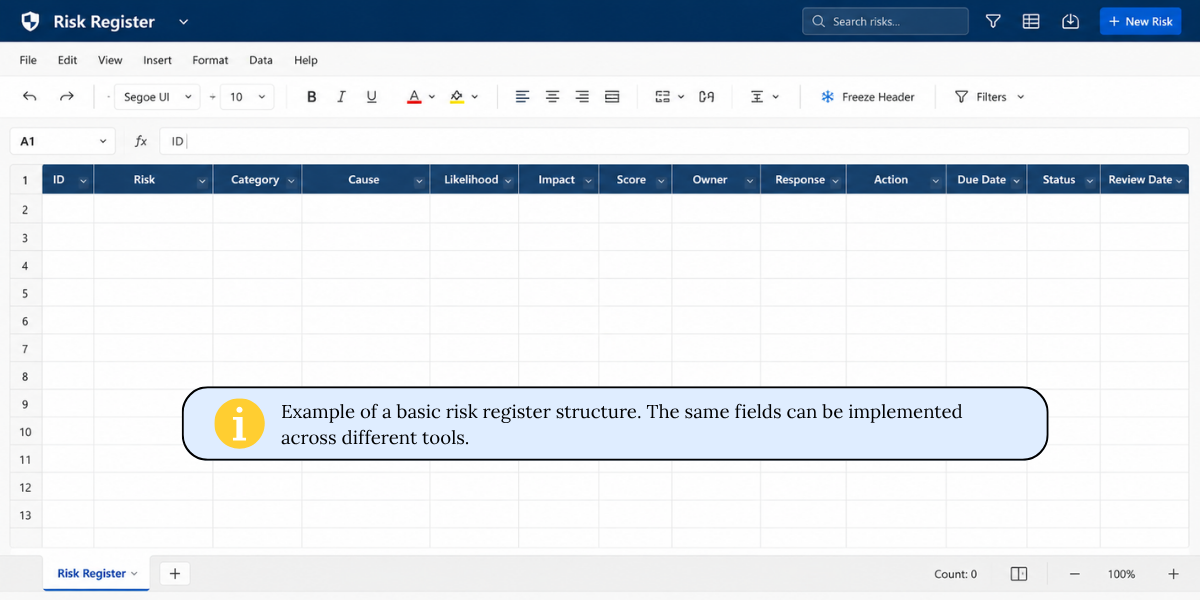Screen dimensions: 1200x600
Task: Select row header 2
Action: point(25,210)
